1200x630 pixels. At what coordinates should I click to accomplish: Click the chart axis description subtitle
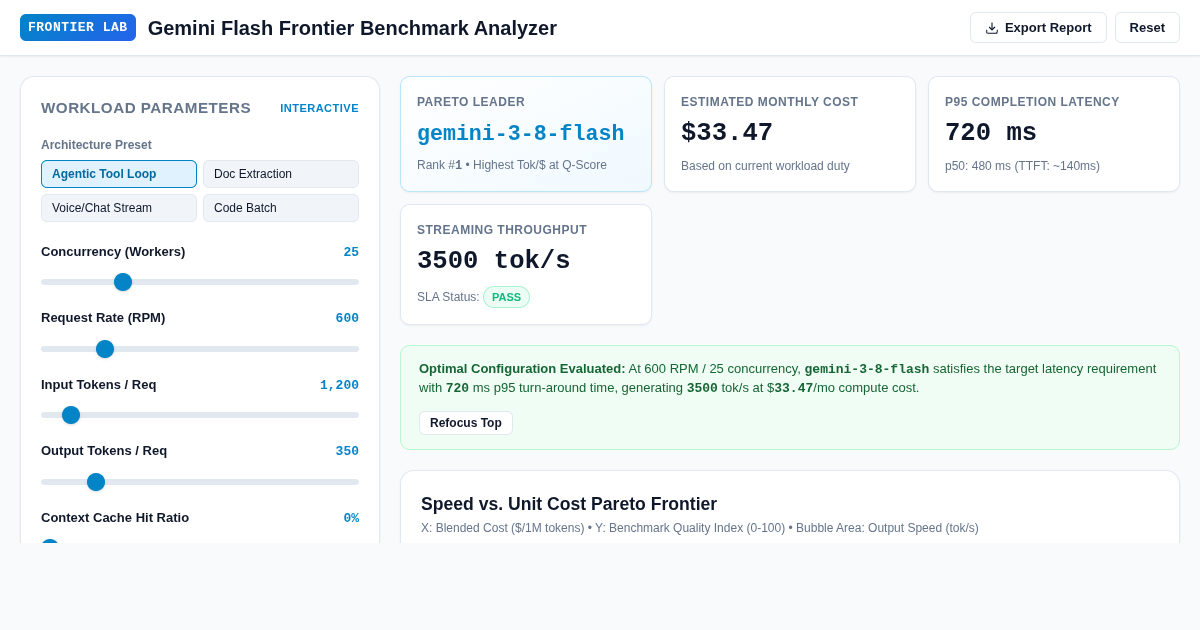click(x=700, y=528)
